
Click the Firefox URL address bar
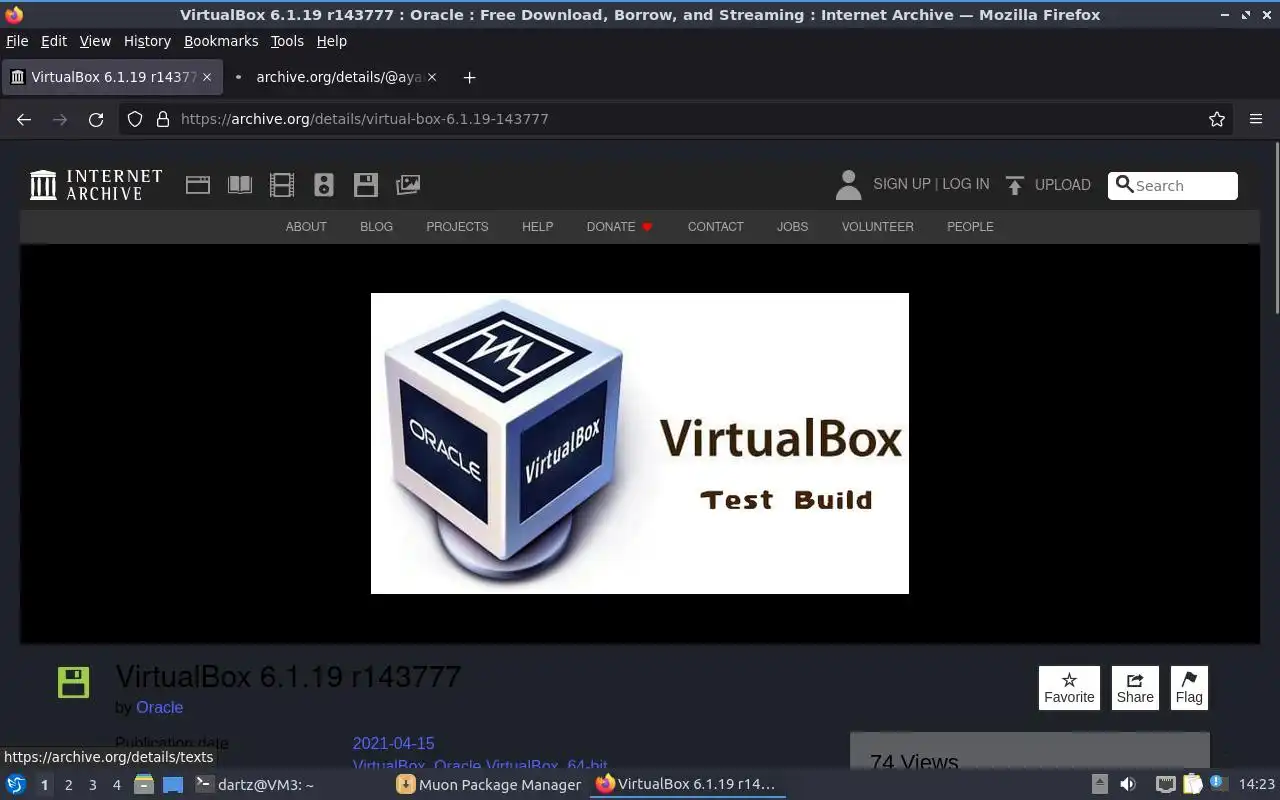click(x=676, y=119)
